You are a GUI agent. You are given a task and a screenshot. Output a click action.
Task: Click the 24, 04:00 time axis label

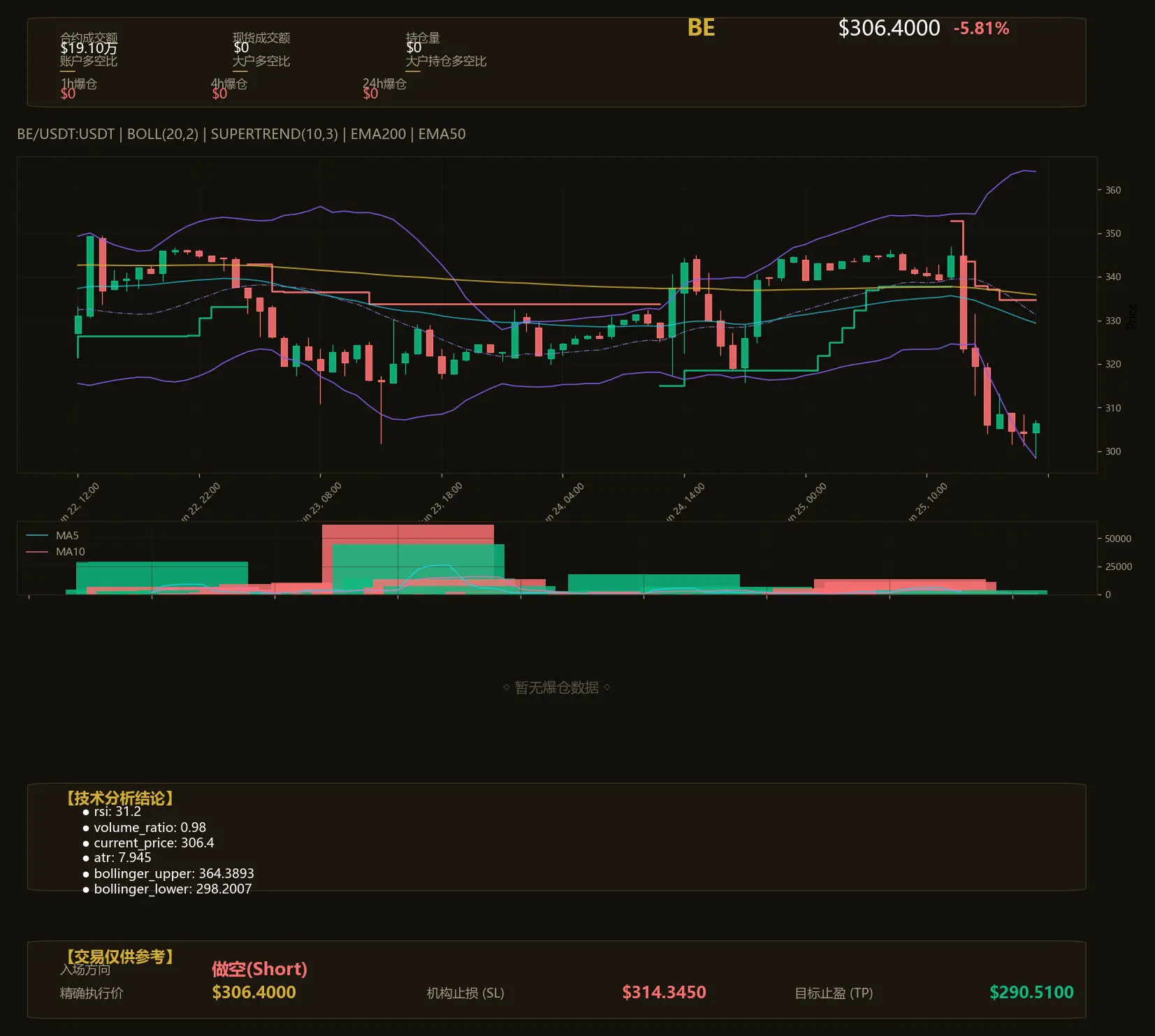[563, 502]
